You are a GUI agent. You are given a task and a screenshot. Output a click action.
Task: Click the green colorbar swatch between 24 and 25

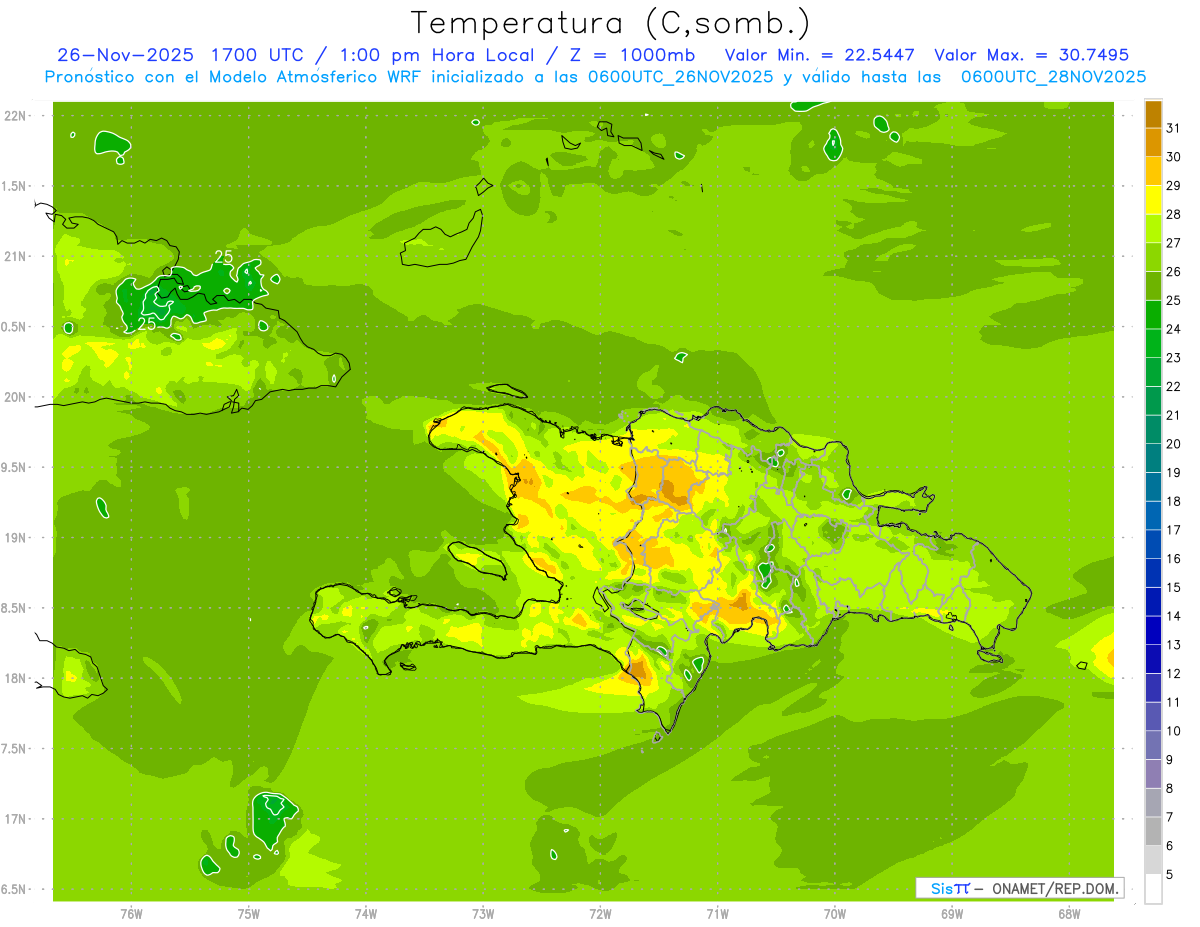(1153, 314)
